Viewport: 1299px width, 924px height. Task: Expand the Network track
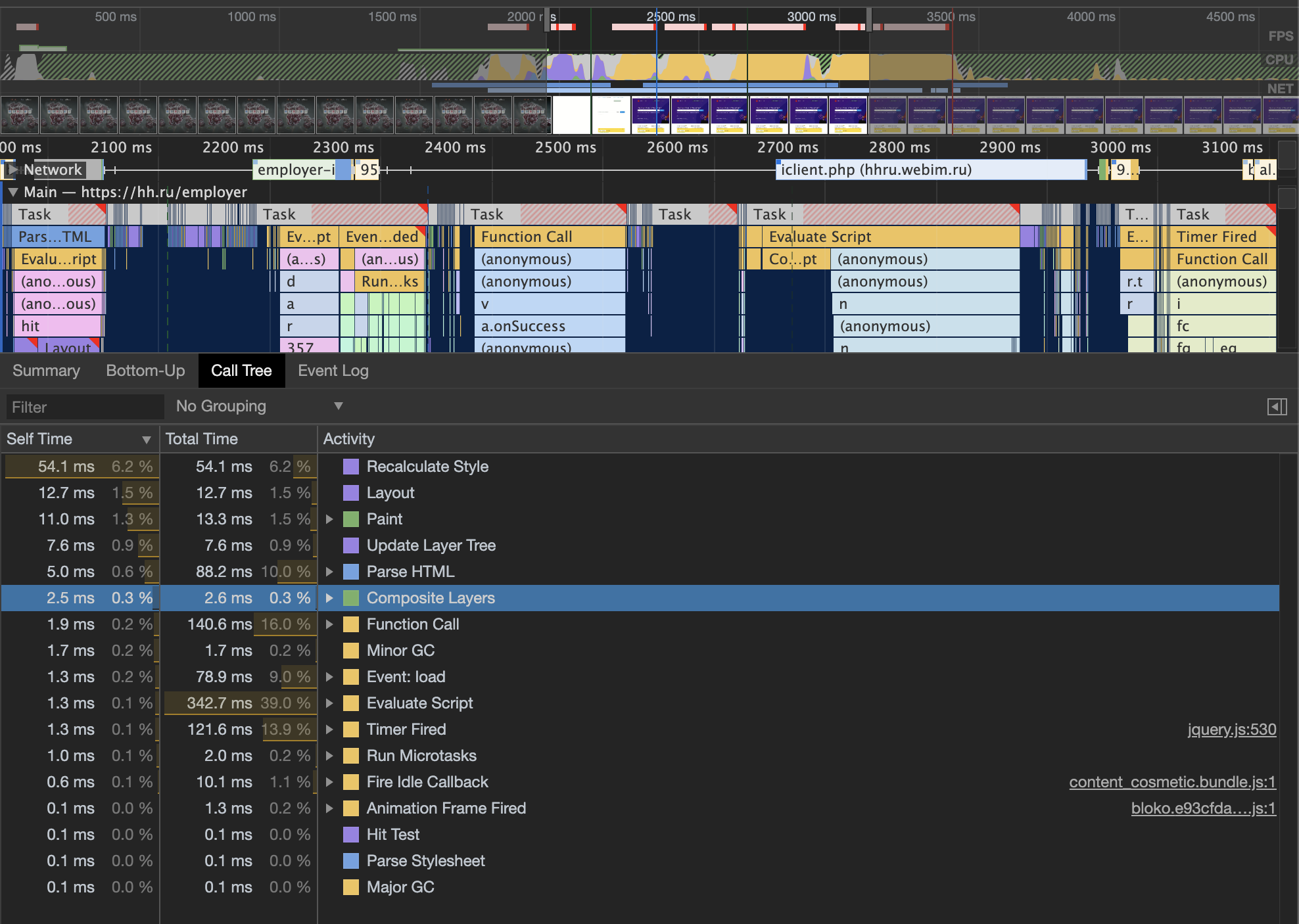12,170
